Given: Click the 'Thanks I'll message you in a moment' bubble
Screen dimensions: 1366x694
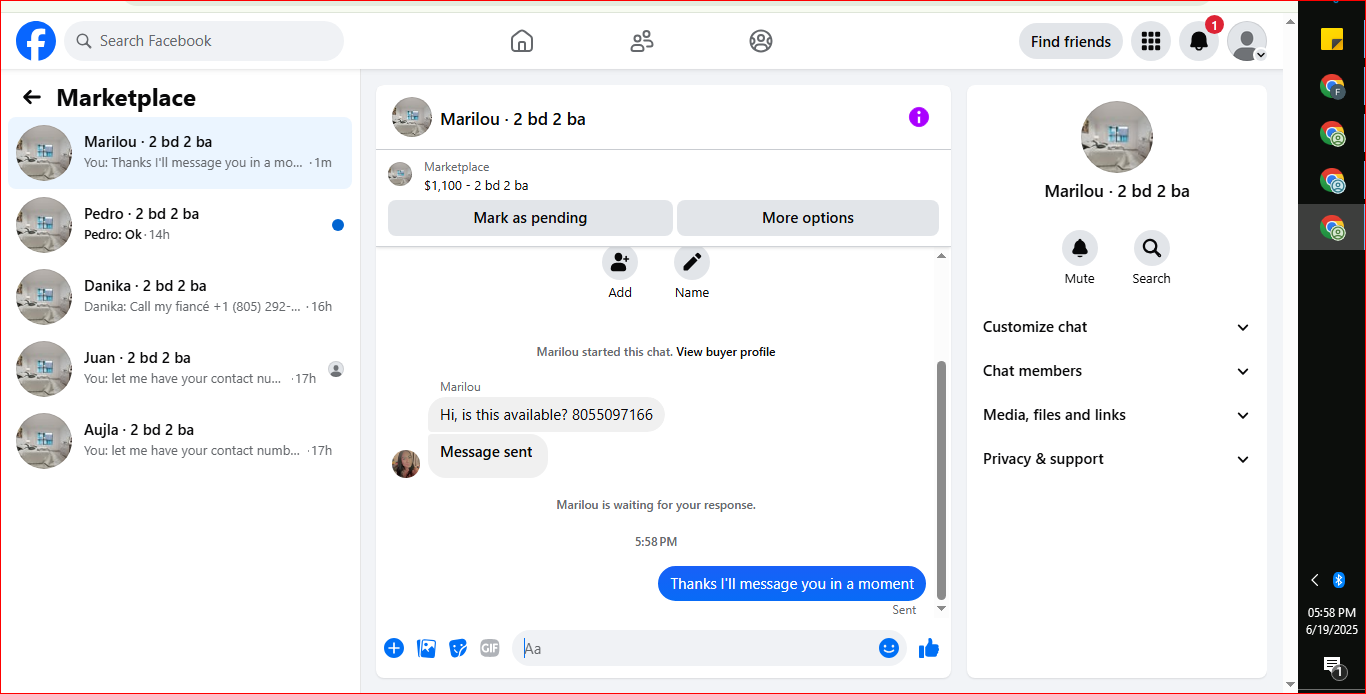Looking at the screenshot, I should tap(792, 584).
